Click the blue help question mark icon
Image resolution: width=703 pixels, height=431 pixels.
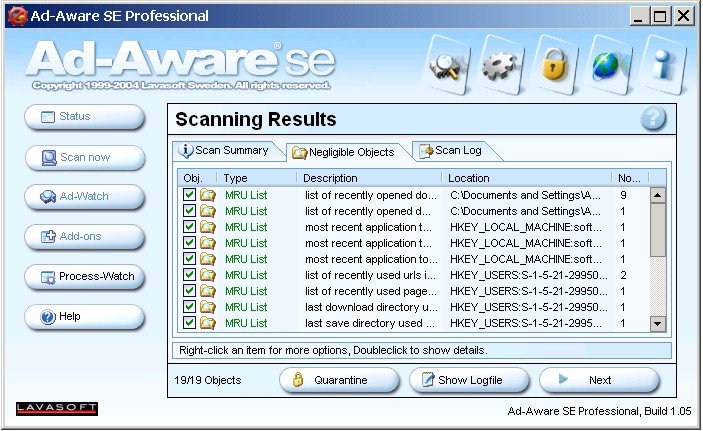[x=653, y=118]
